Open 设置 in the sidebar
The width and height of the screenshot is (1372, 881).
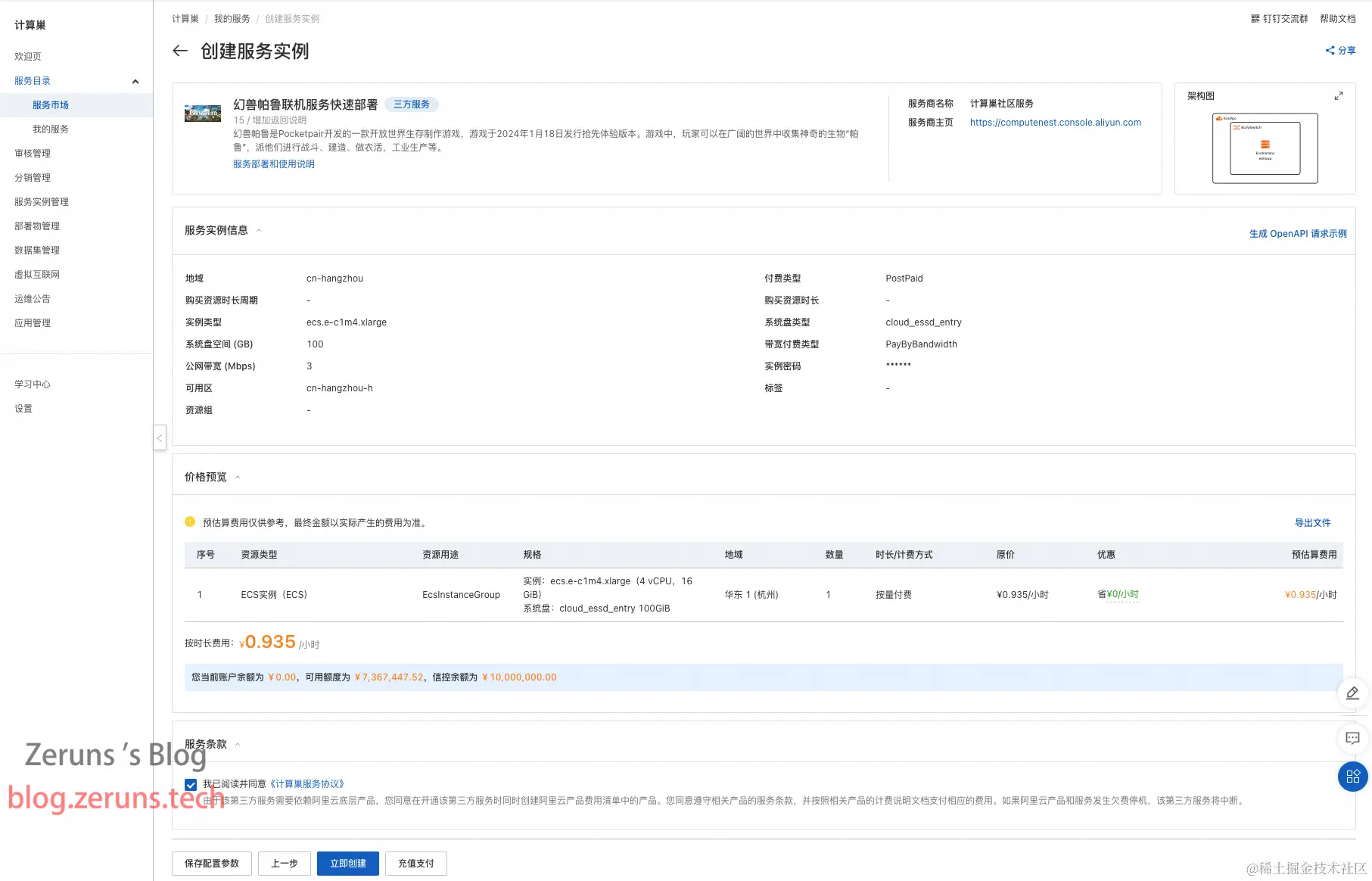click(23, 409)
